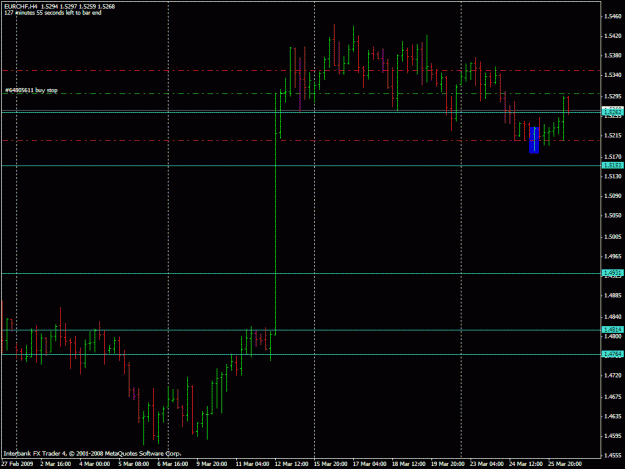
Task: Click the 1.4965 price scale value
Action: [x=613, y=256]
